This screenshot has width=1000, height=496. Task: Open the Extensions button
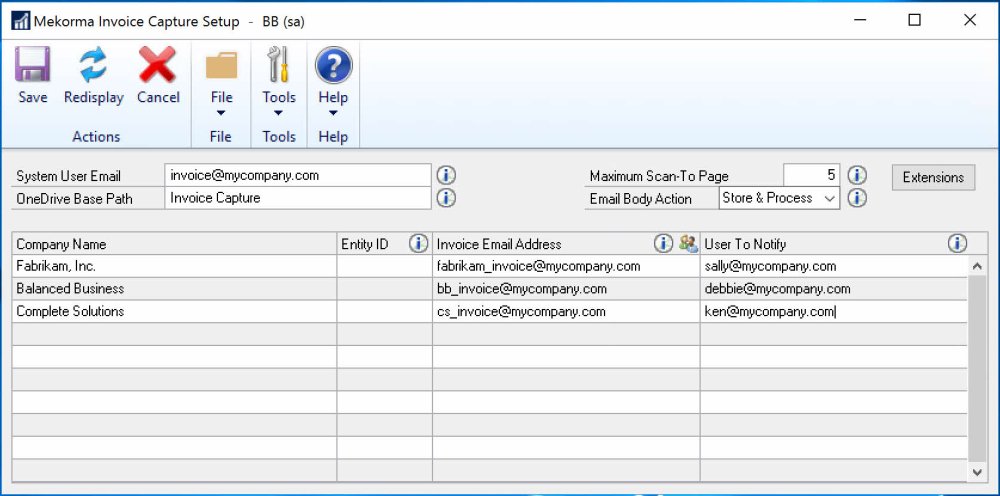[933, 177]
